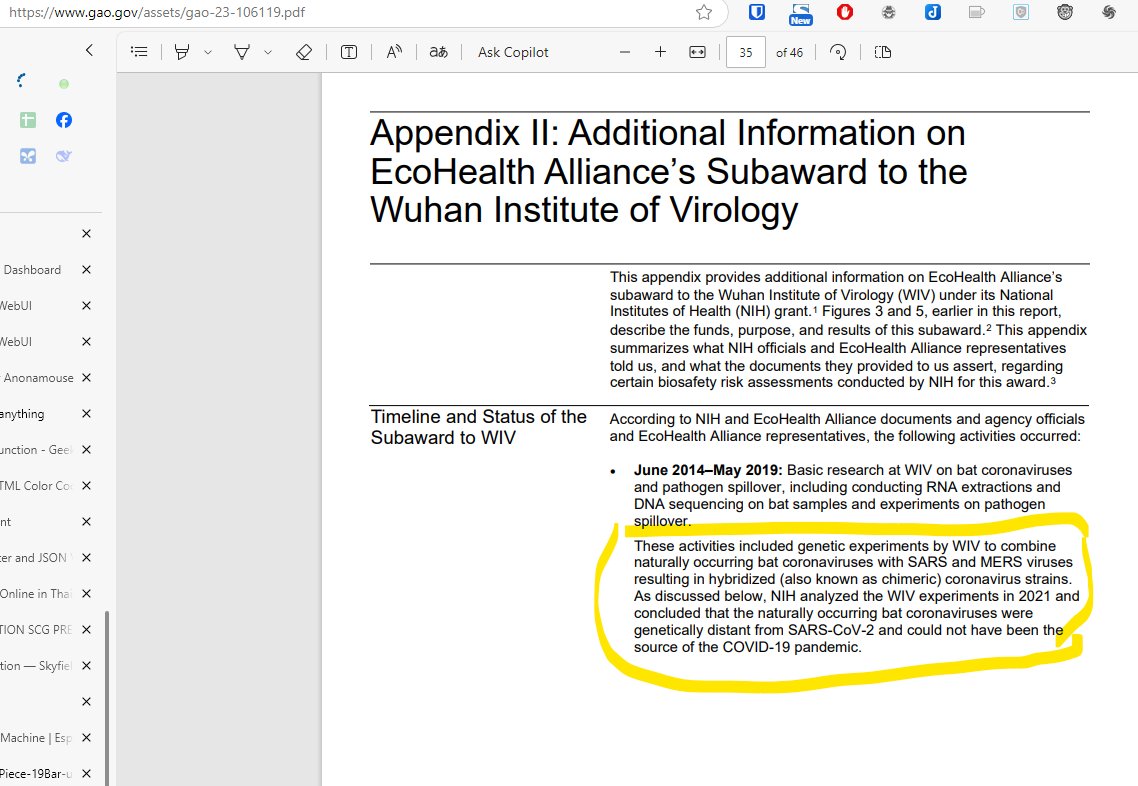
Task: Switch to the pinned Bluesky butterfly tab
Action: pos(28,156)
